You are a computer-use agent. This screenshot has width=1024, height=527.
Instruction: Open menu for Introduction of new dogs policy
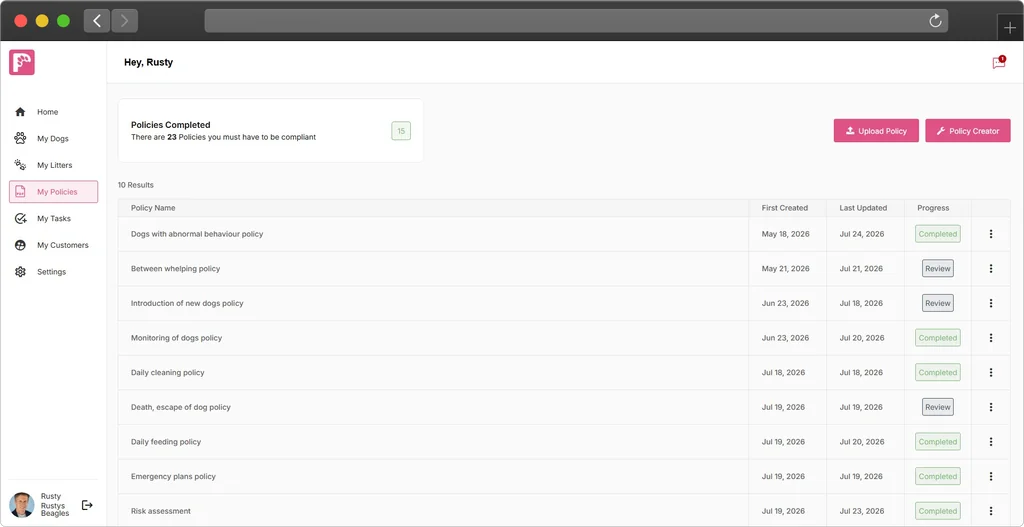(991, 303)
